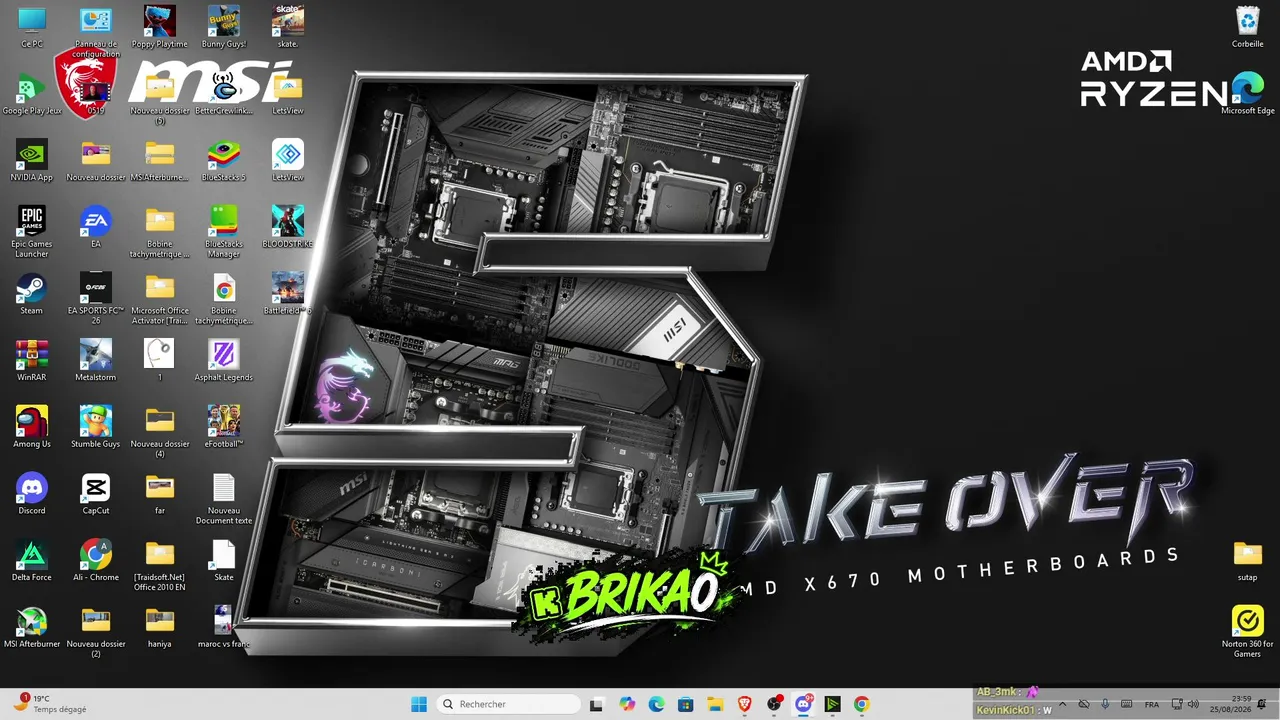The height and width of the screenshot is (720, 1280).
Task: Open the FRA keyboard language selector
Action: click(1152, 704)
